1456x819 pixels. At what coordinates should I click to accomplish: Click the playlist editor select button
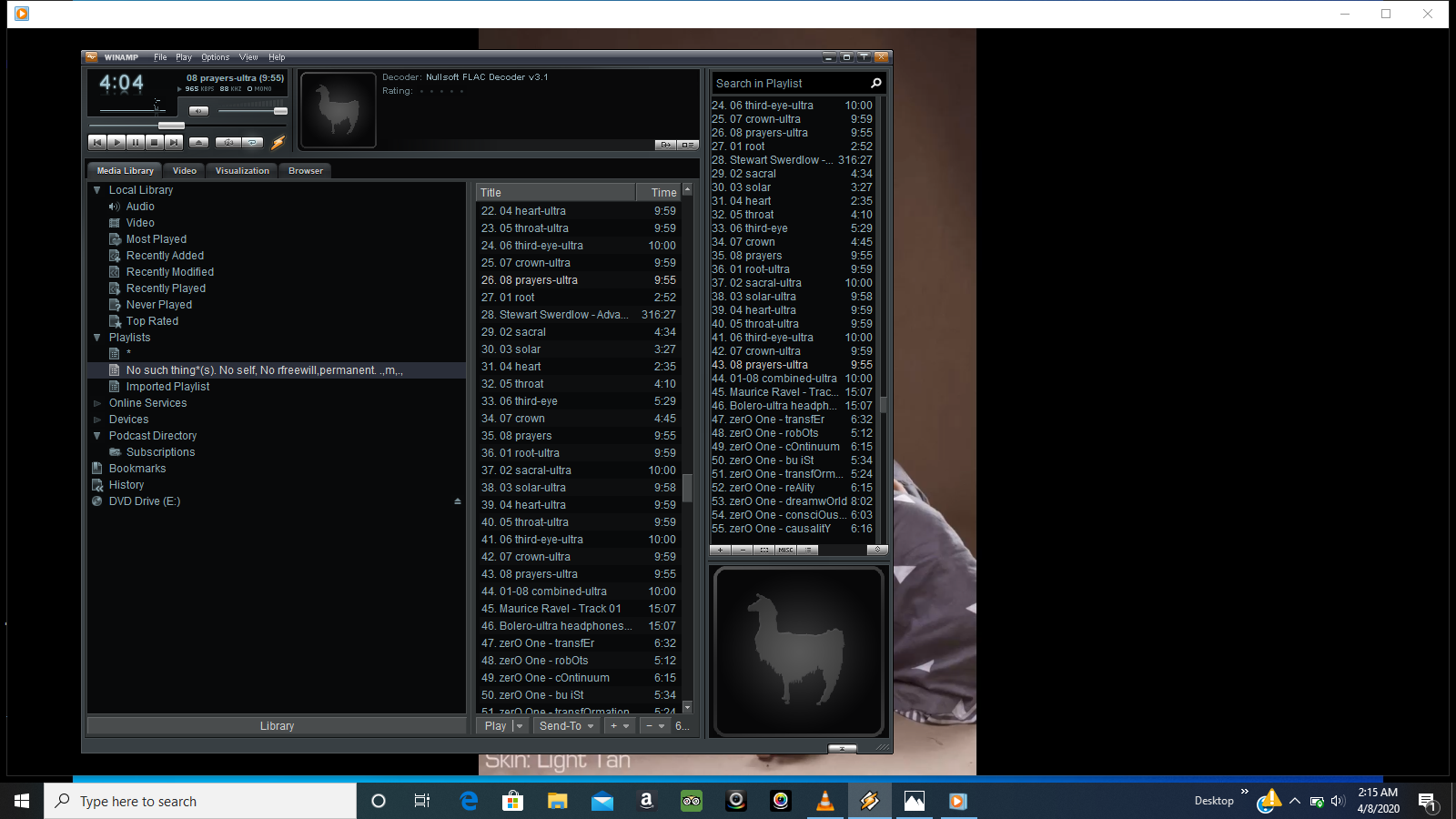(764, 550)
